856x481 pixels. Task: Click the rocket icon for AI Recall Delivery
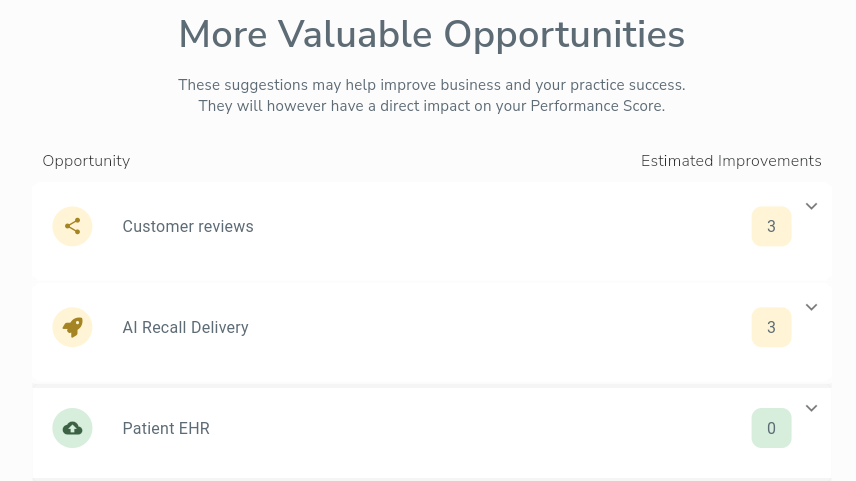[x=72, y=327]
